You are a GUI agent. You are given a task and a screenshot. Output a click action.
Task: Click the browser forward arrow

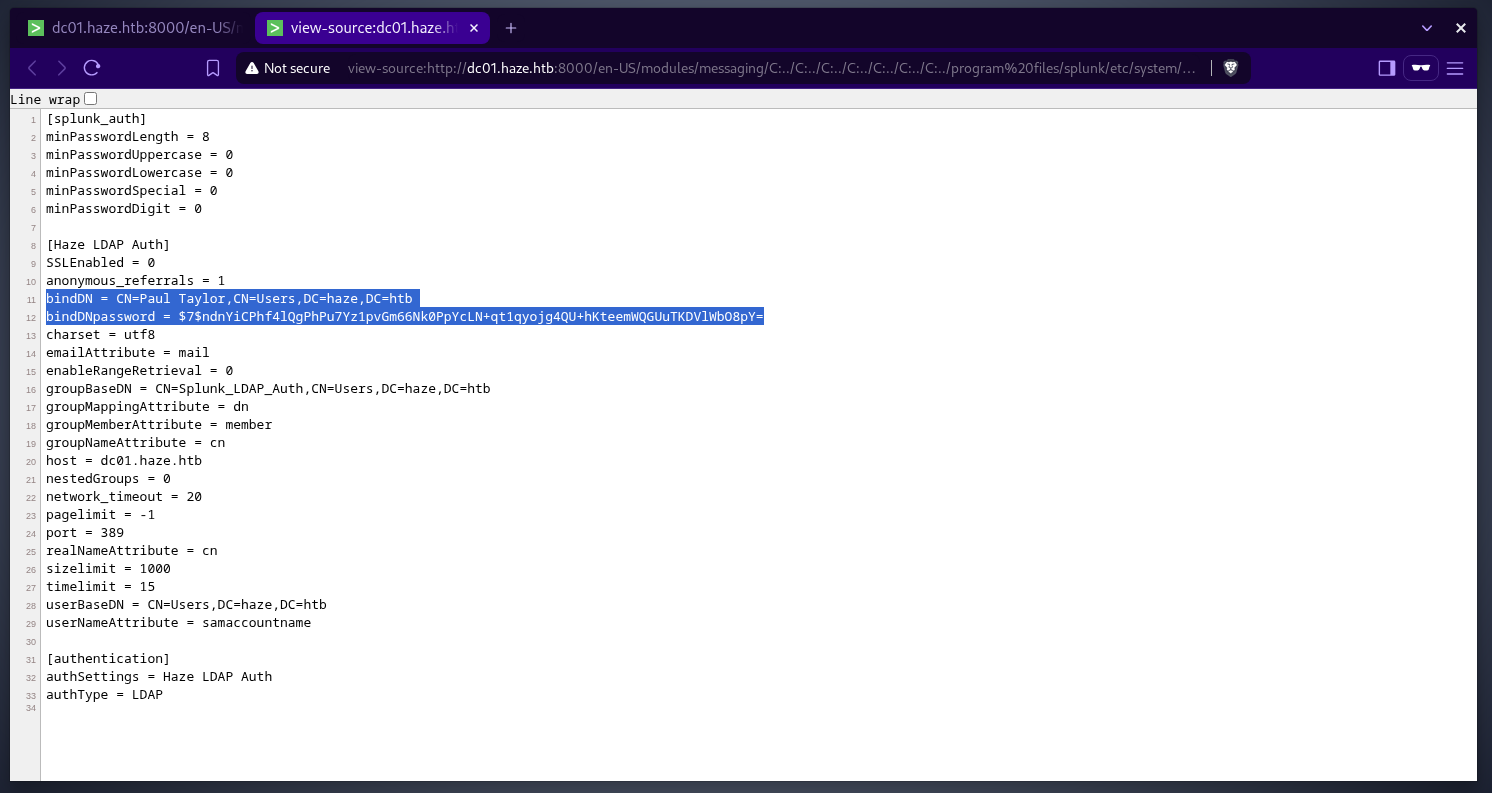pyautogui.click(x=62, y=68)
